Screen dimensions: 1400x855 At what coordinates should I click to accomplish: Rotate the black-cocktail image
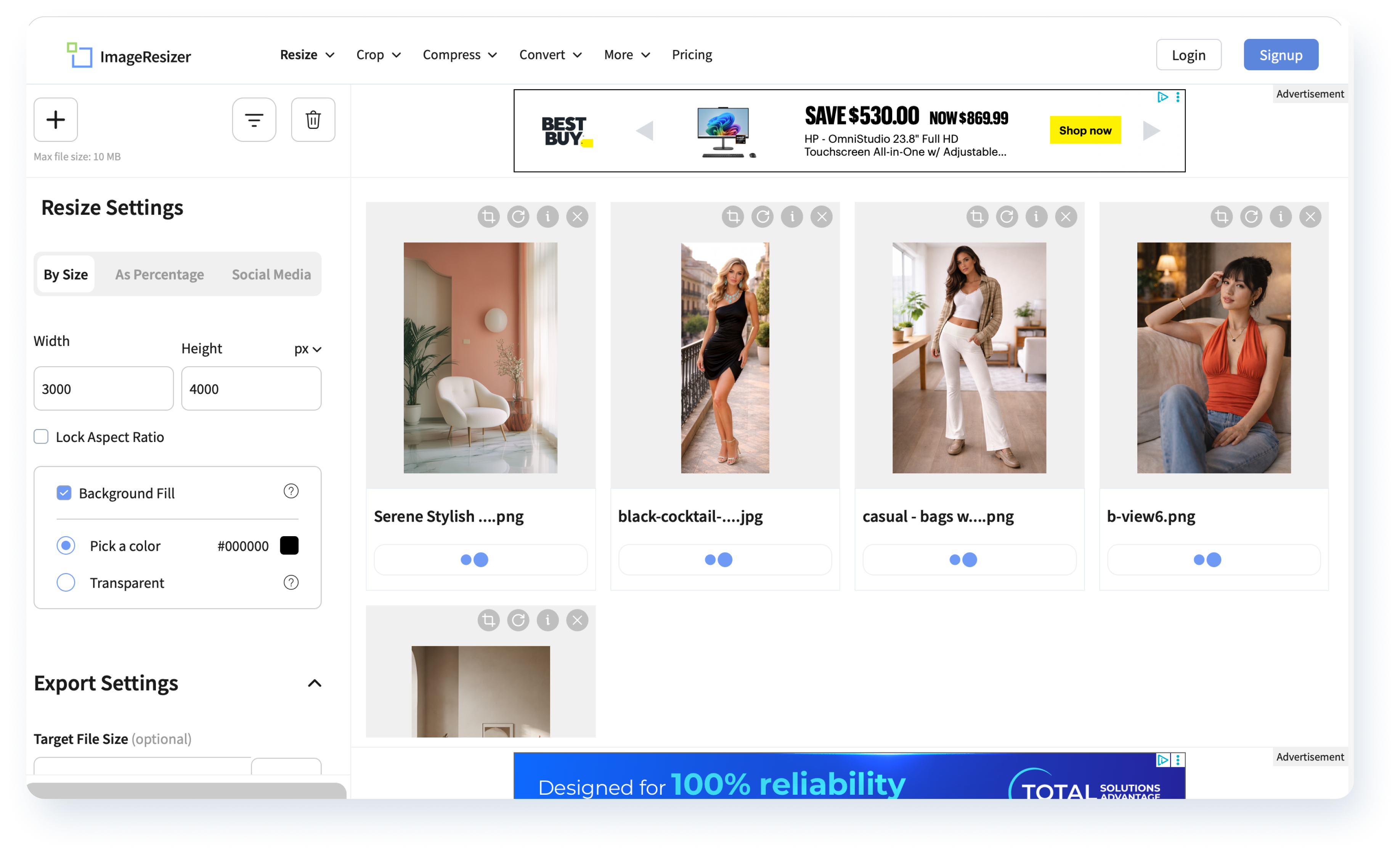[763, 217]
